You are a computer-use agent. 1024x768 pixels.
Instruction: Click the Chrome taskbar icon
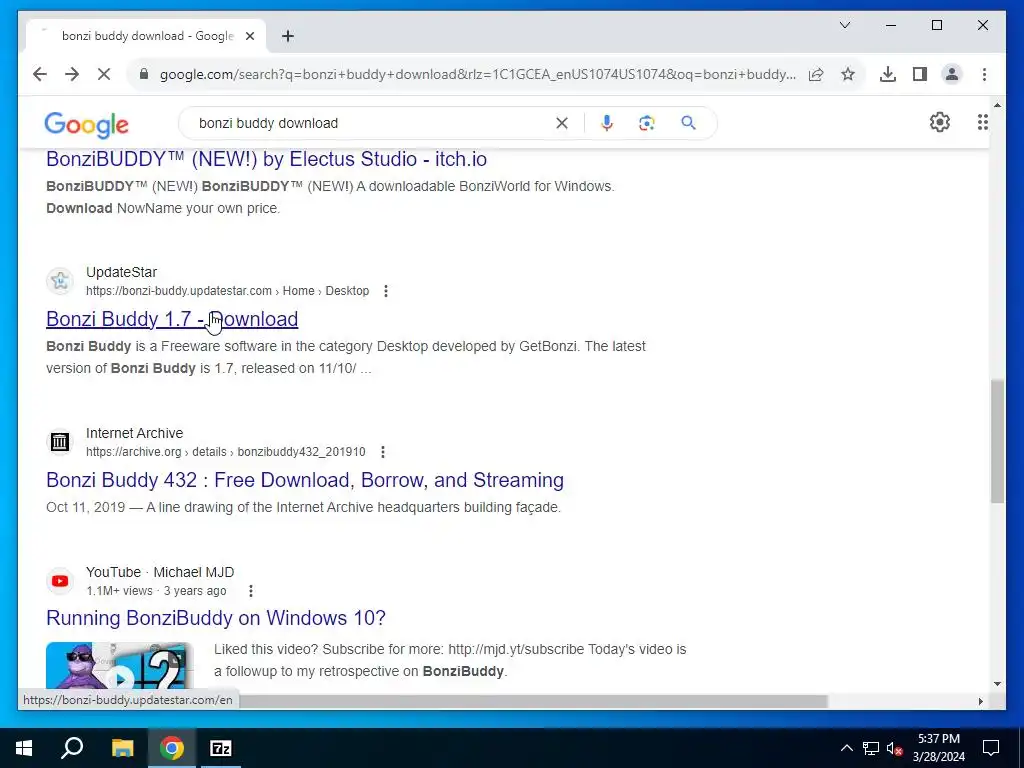click(x=172, y=748)
